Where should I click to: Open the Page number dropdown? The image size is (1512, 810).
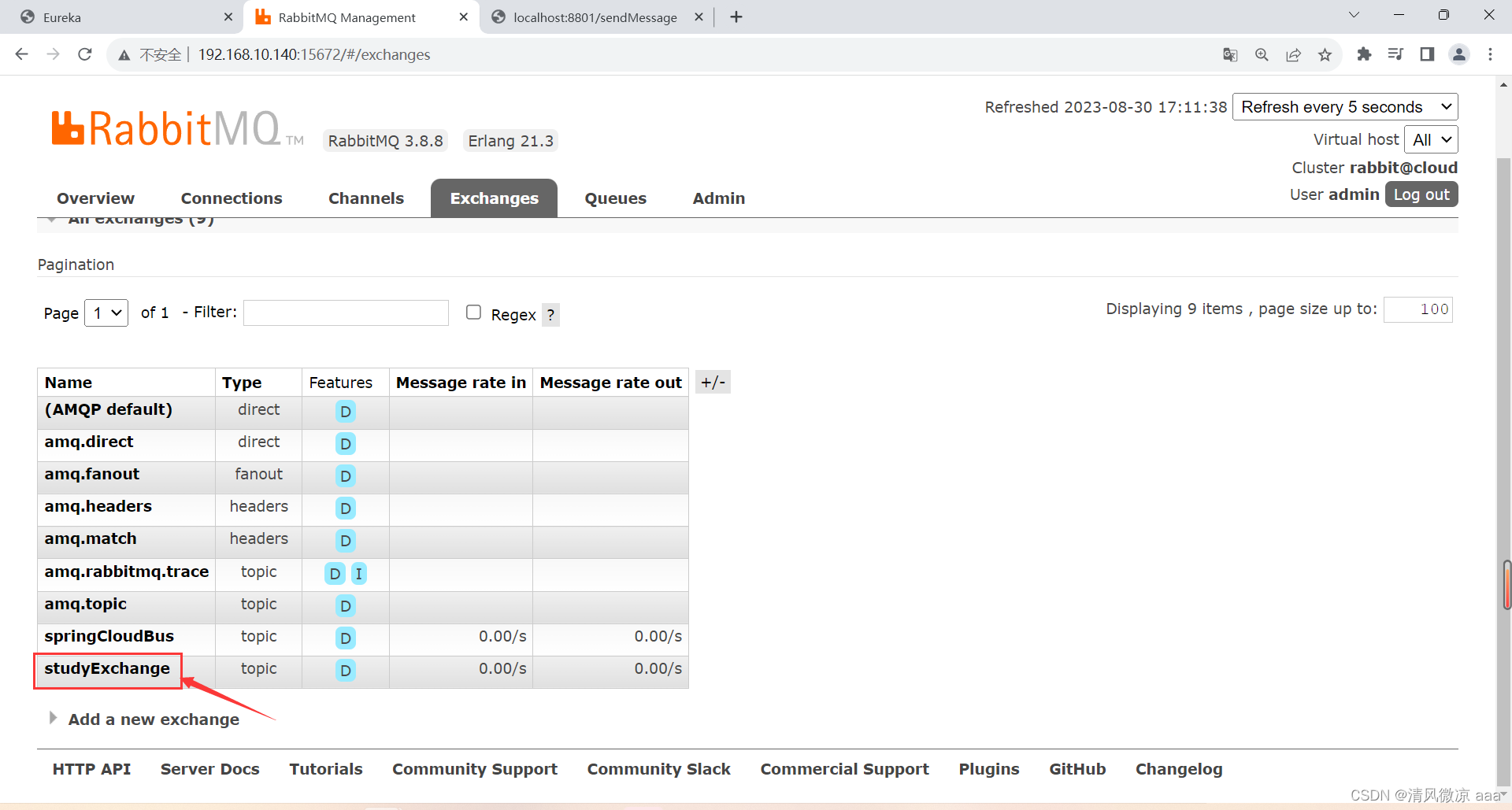[106, 313]
